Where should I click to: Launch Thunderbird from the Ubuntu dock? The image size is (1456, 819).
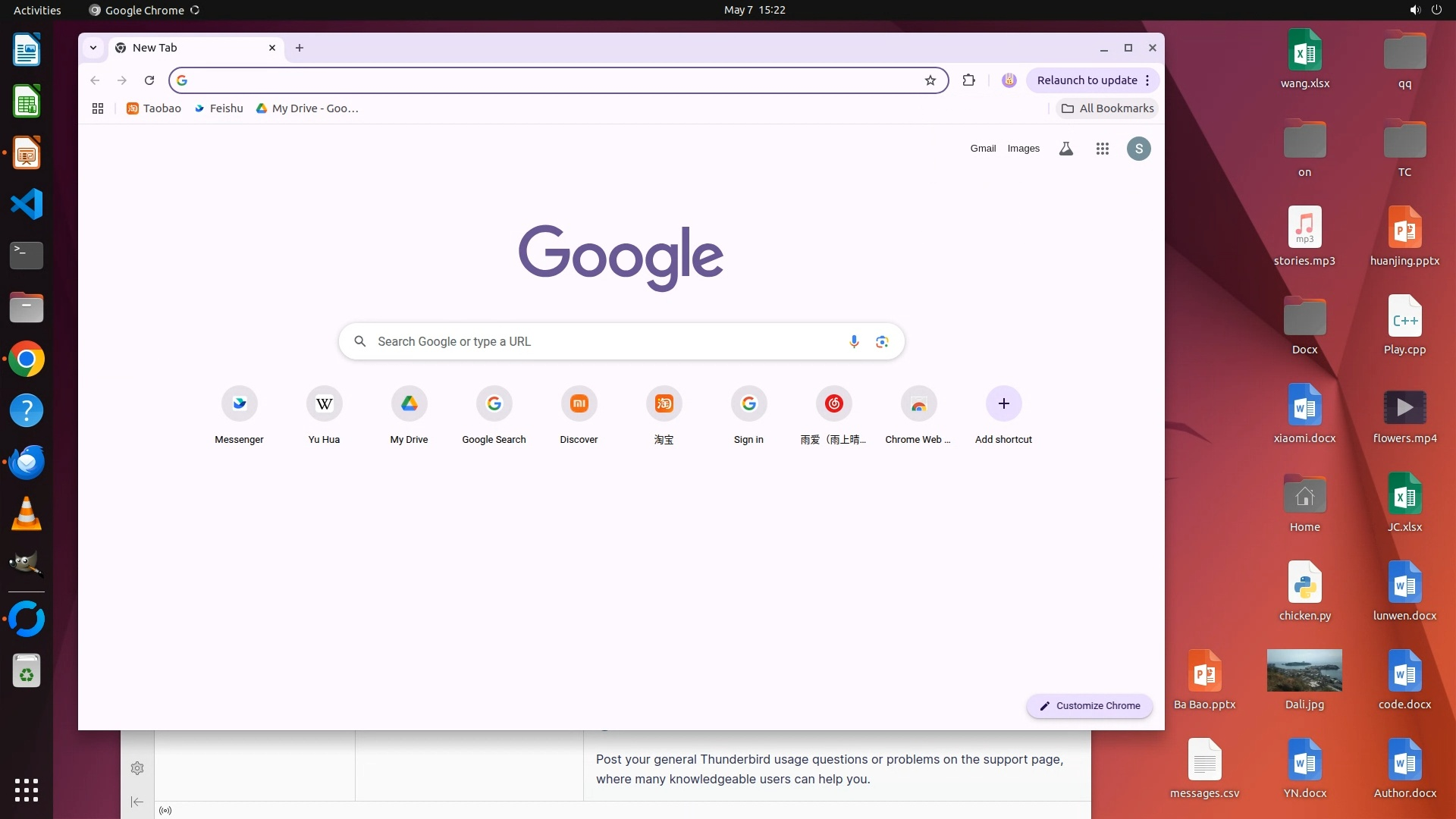[27, 462]
